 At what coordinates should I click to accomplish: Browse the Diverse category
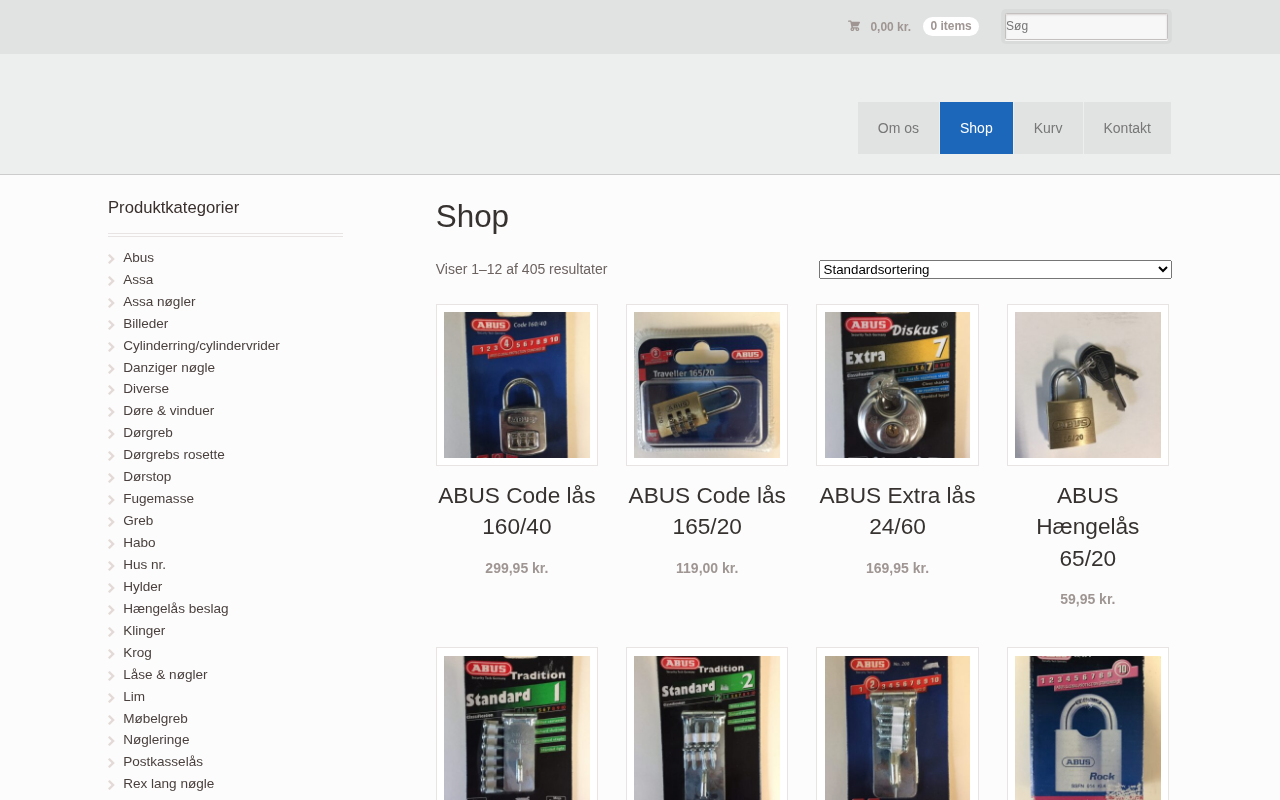pyautogui.click(x=146, y=389)
